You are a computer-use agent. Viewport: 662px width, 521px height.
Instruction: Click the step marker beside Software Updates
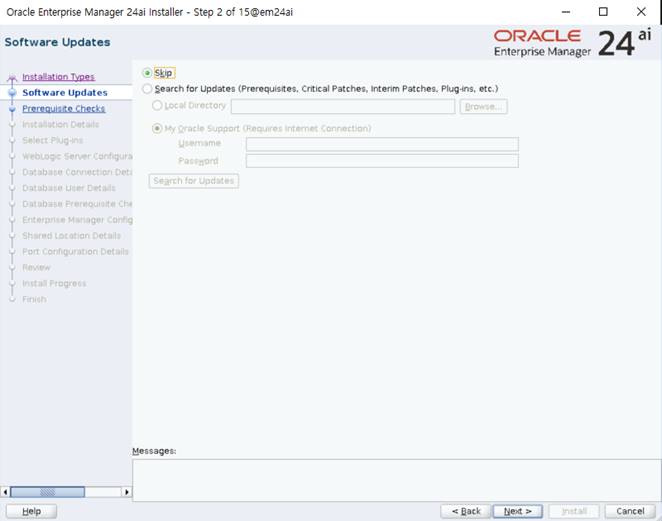(12, 92)
